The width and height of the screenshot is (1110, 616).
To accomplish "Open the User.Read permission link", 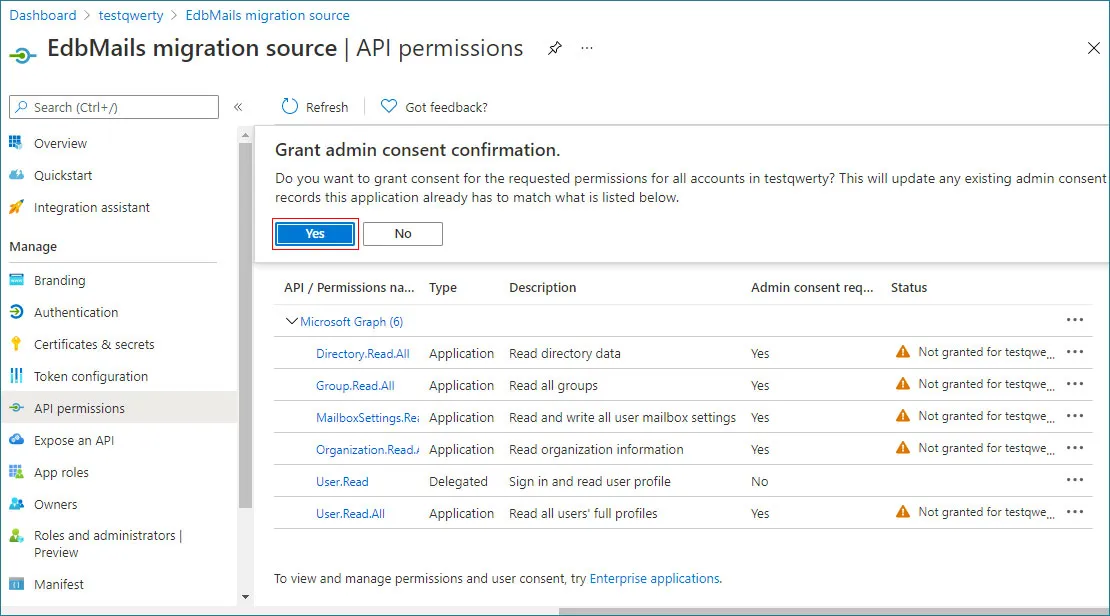I will coord(342,481).
